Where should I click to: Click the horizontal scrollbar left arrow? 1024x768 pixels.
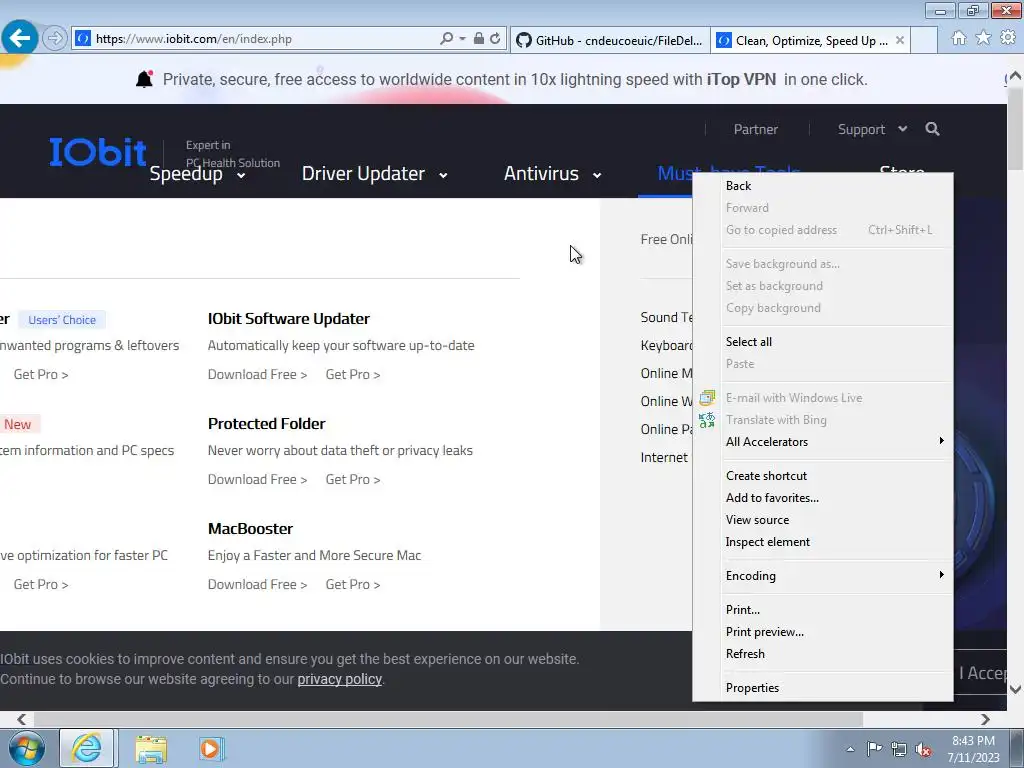[x=22, y=719]
